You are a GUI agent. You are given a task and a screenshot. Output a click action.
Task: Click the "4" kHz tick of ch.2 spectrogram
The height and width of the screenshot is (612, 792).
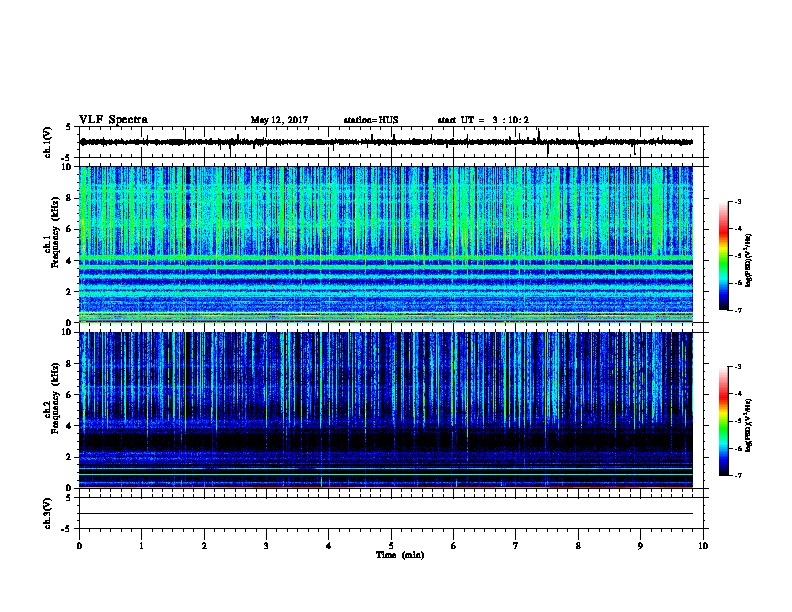[69, 426]
